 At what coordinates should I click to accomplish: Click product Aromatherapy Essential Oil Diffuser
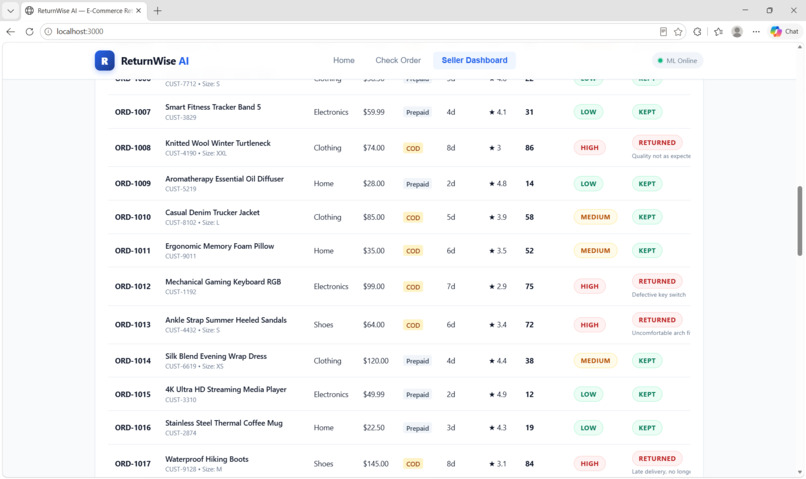[x=224, y=179]
